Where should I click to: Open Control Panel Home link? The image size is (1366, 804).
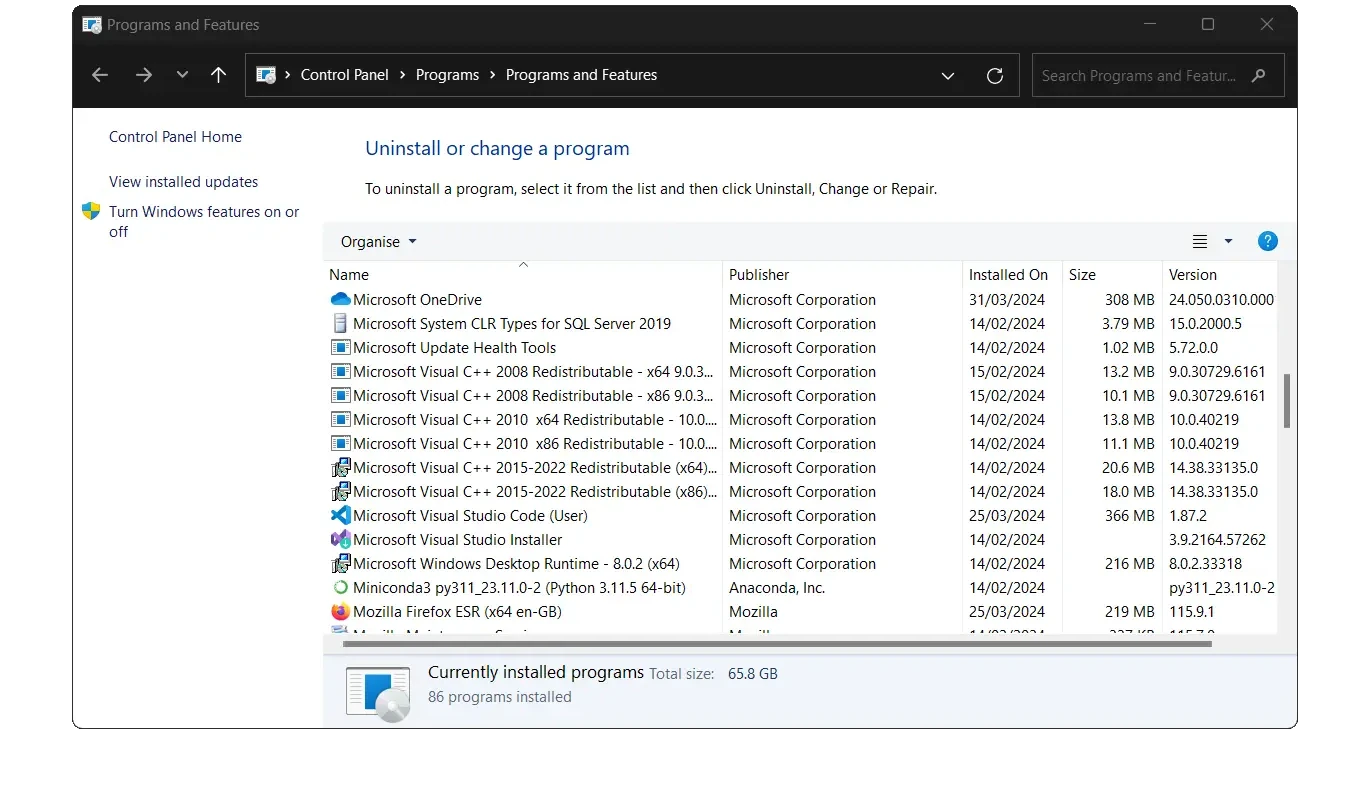175,137
